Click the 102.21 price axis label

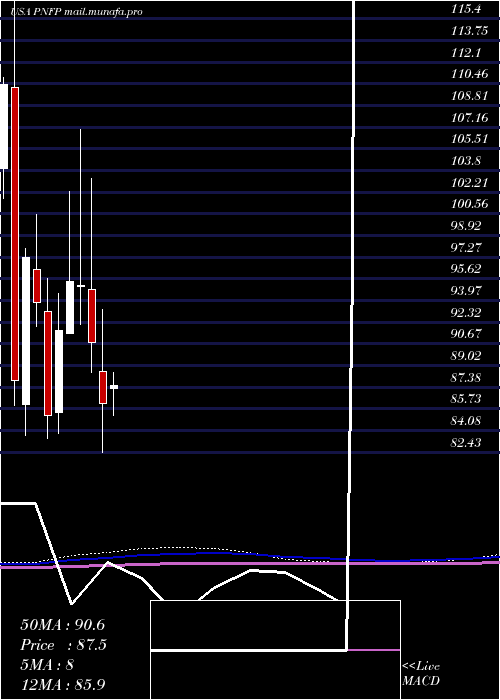tap(469, 183)
